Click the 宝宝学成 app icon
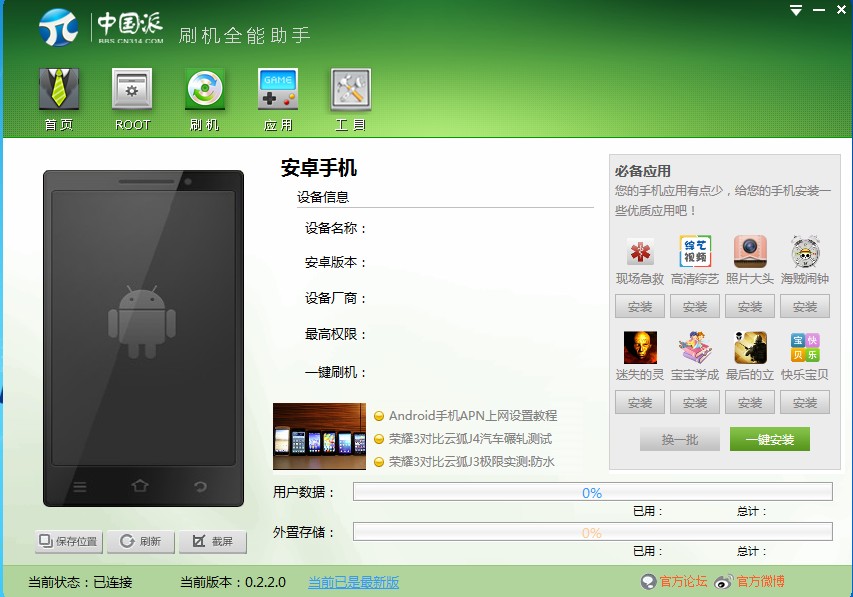The image size is (853, 597). [x=695, y=347]
